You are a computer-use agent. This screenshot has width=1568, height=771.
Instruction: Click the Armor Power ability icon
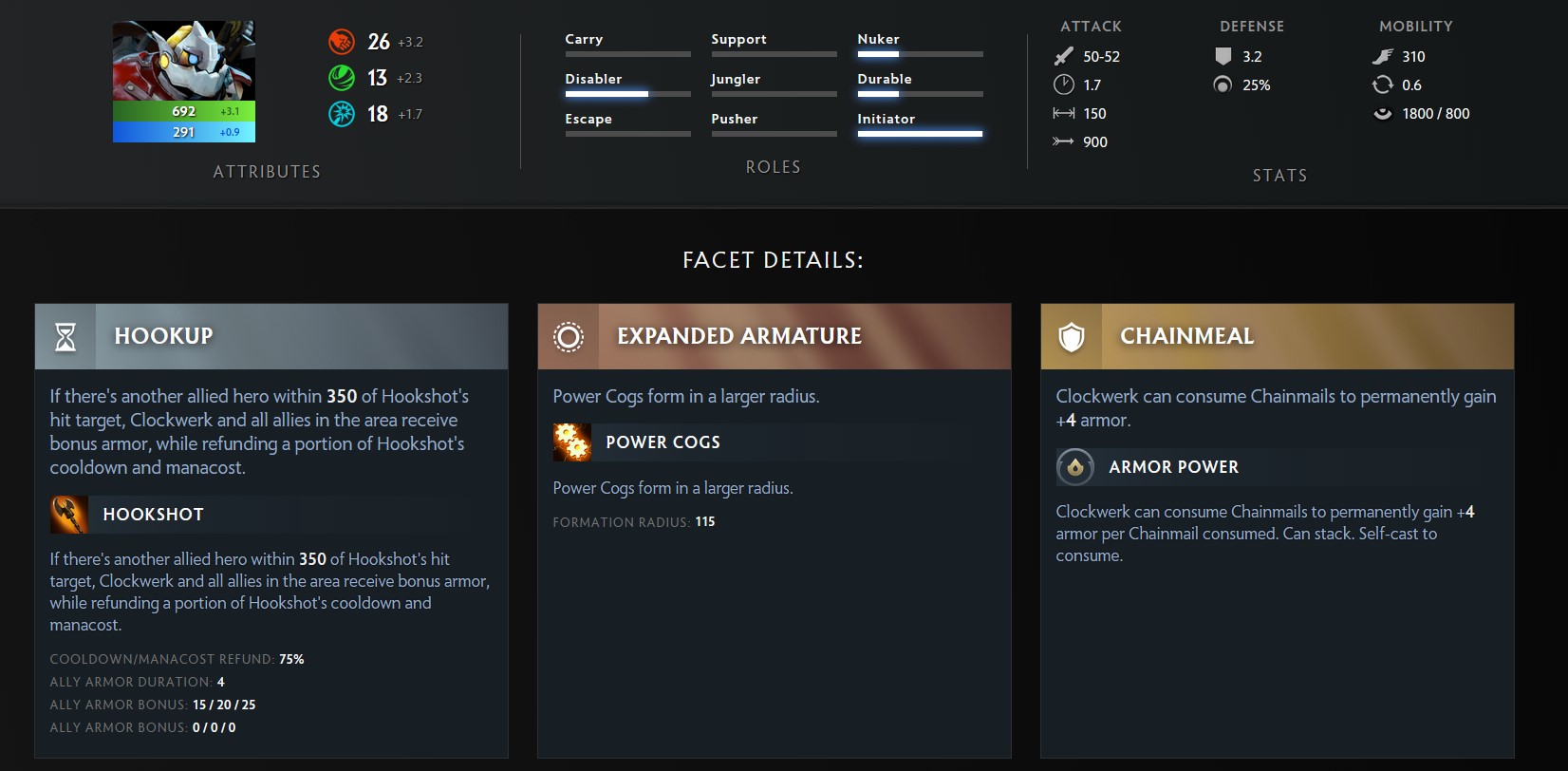[1075, 467]
